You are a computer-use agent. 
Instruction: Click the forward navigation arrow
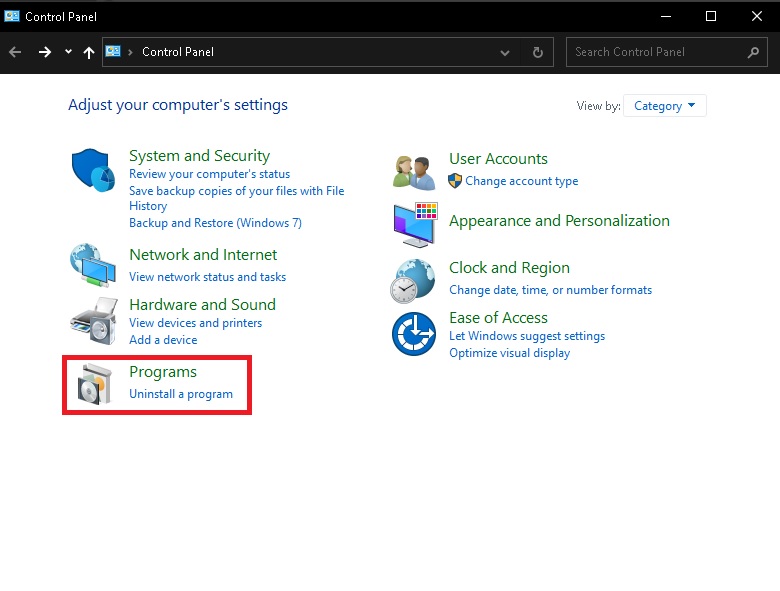(44, 52)
